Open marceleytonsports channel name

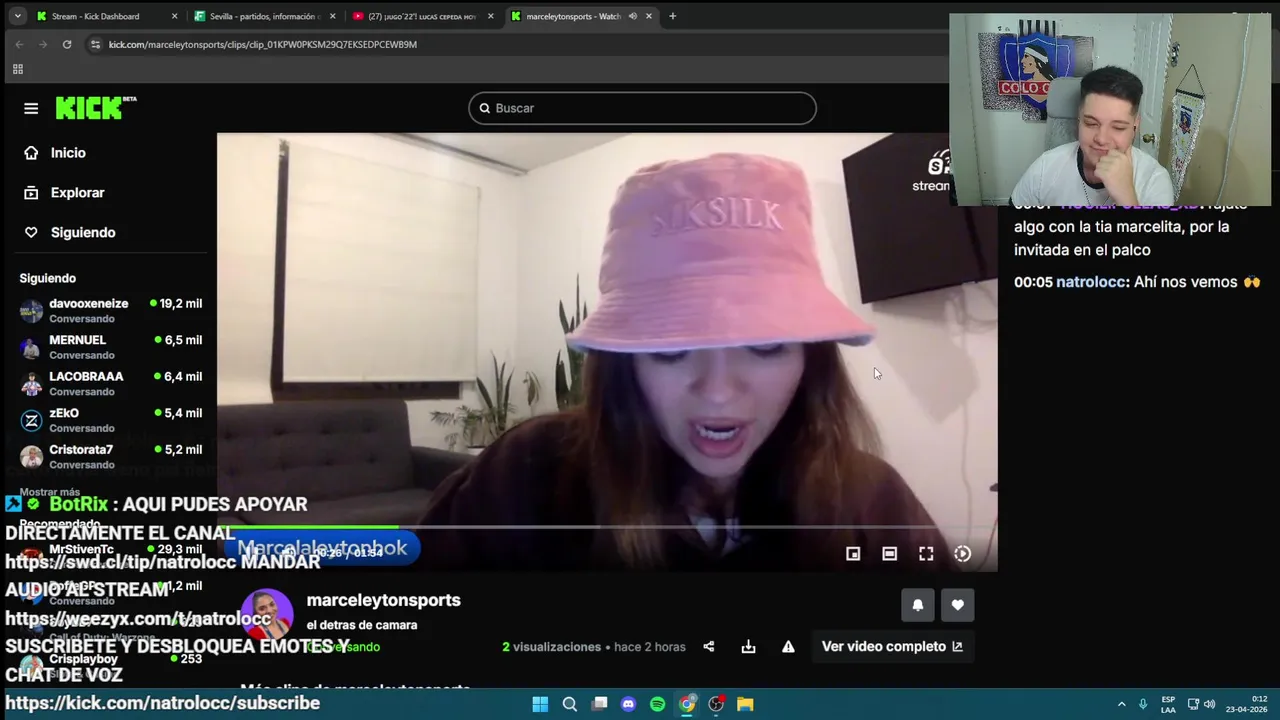383,600
